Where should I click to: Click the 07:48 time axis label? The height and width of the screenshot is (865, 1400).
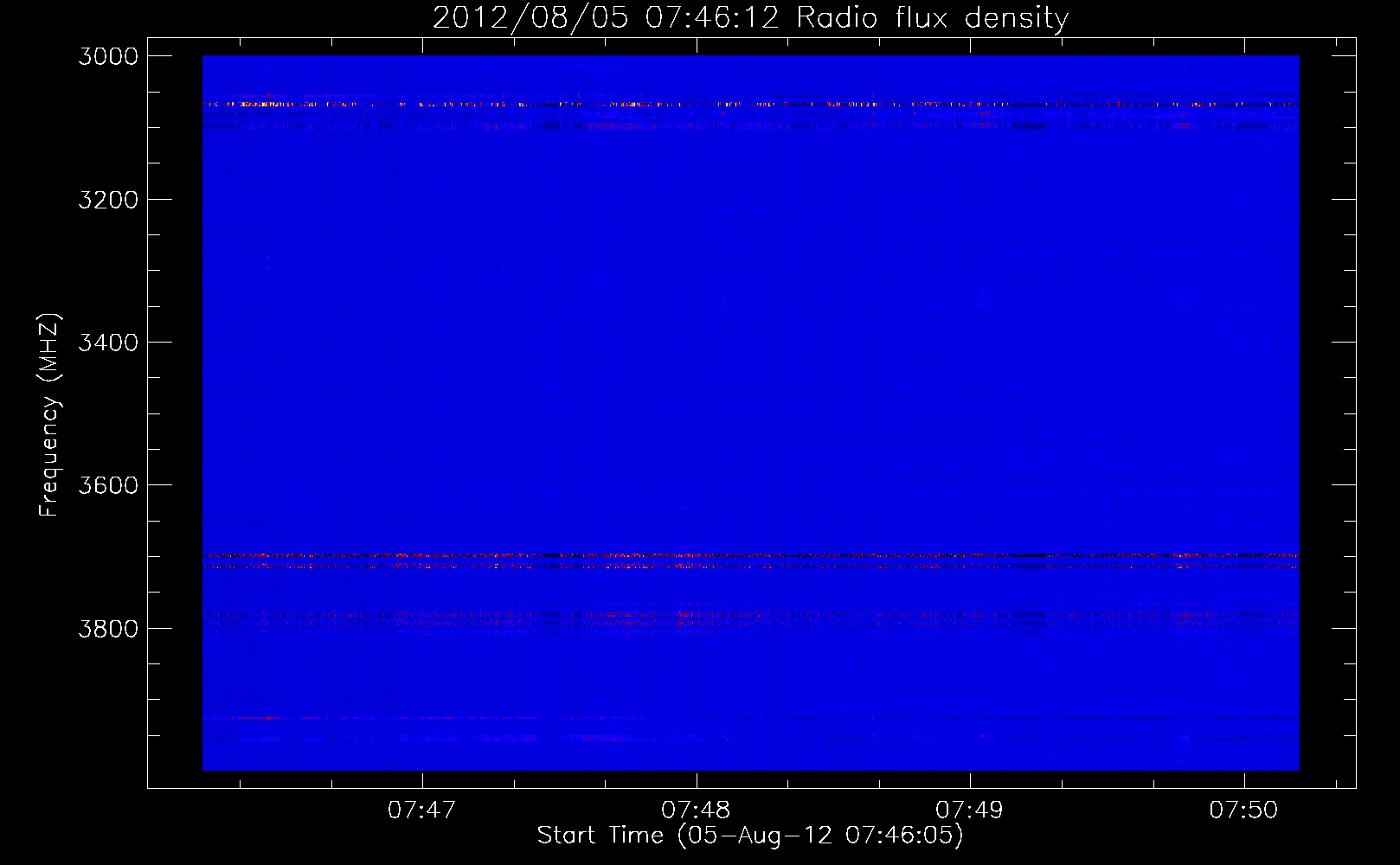pos(696,811)
